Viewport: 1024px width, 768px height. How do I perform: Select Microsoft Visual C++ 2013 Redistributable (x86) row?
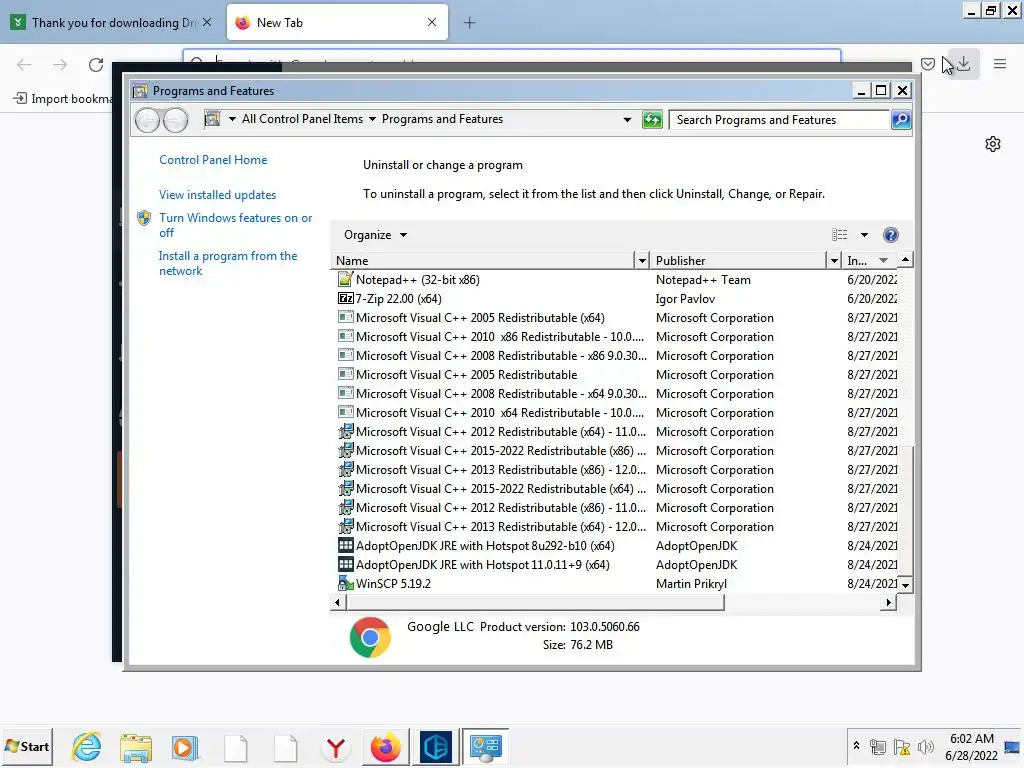pos(614,470)
